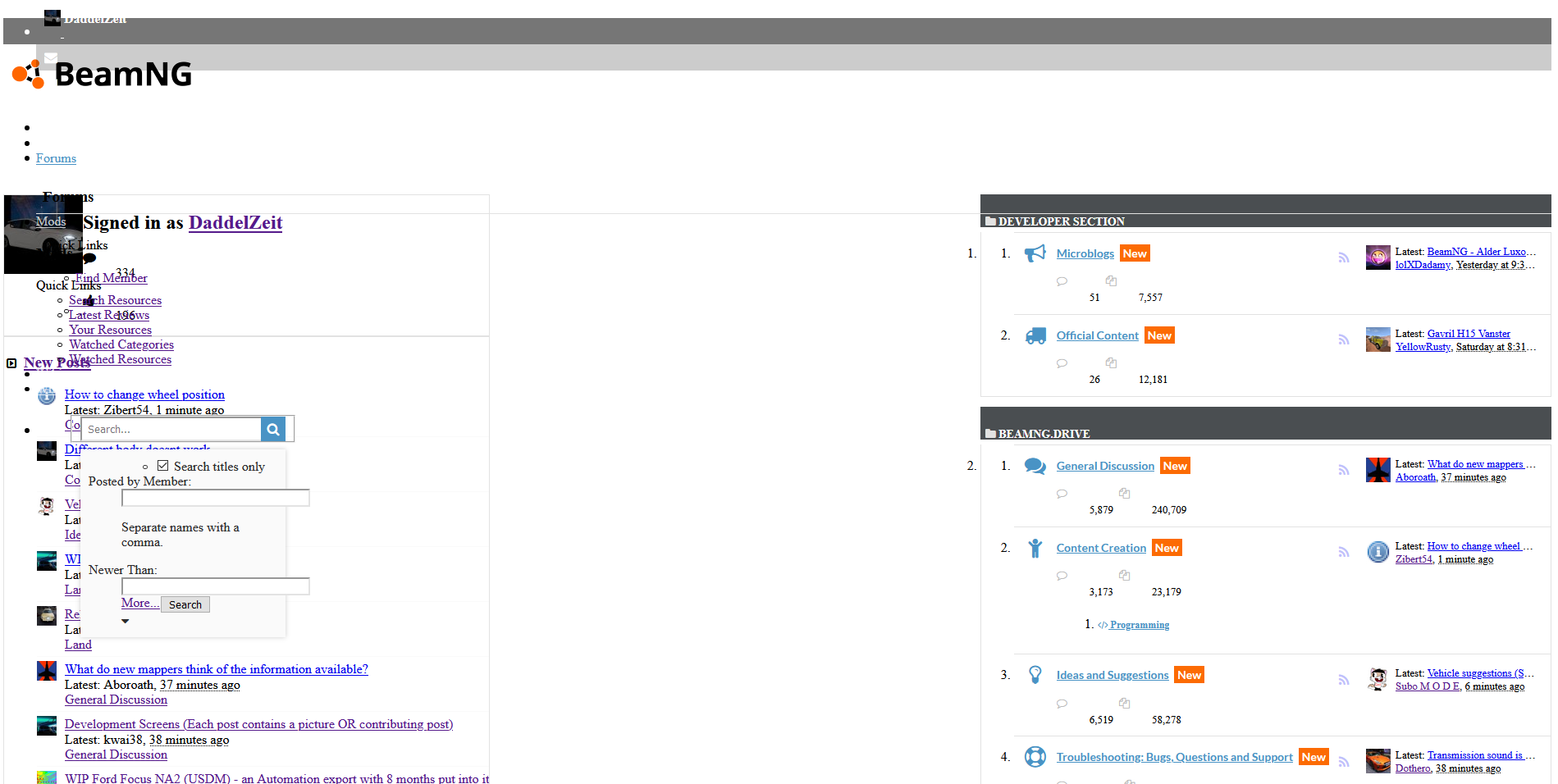
Task: Open General Discussion forum in BEAMNG.DRIVE section
Action: [x=1106, y=466]
